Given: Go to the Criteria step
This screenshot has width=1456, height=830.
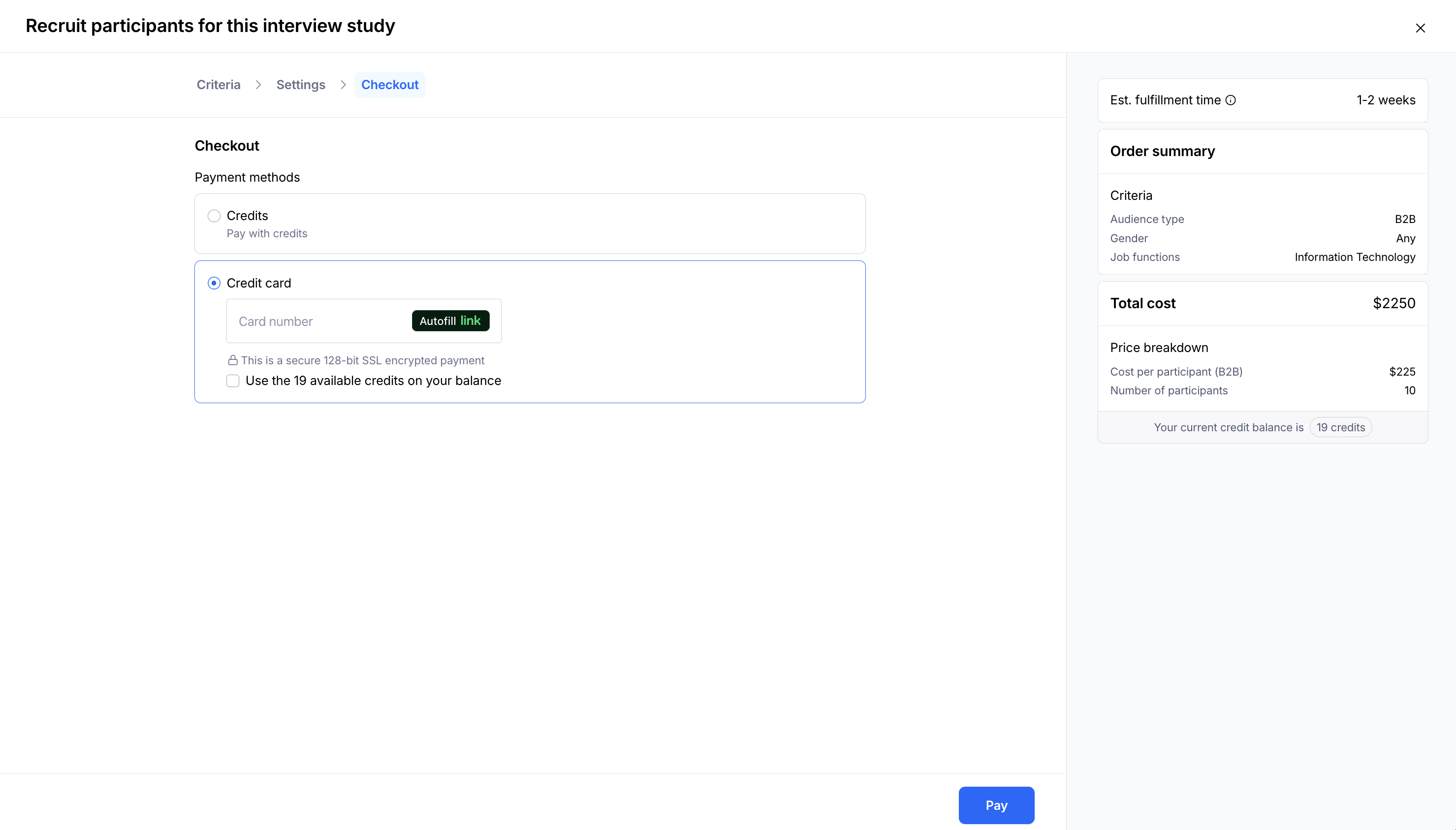Looking at the screenshot, I should coord(218,85).
